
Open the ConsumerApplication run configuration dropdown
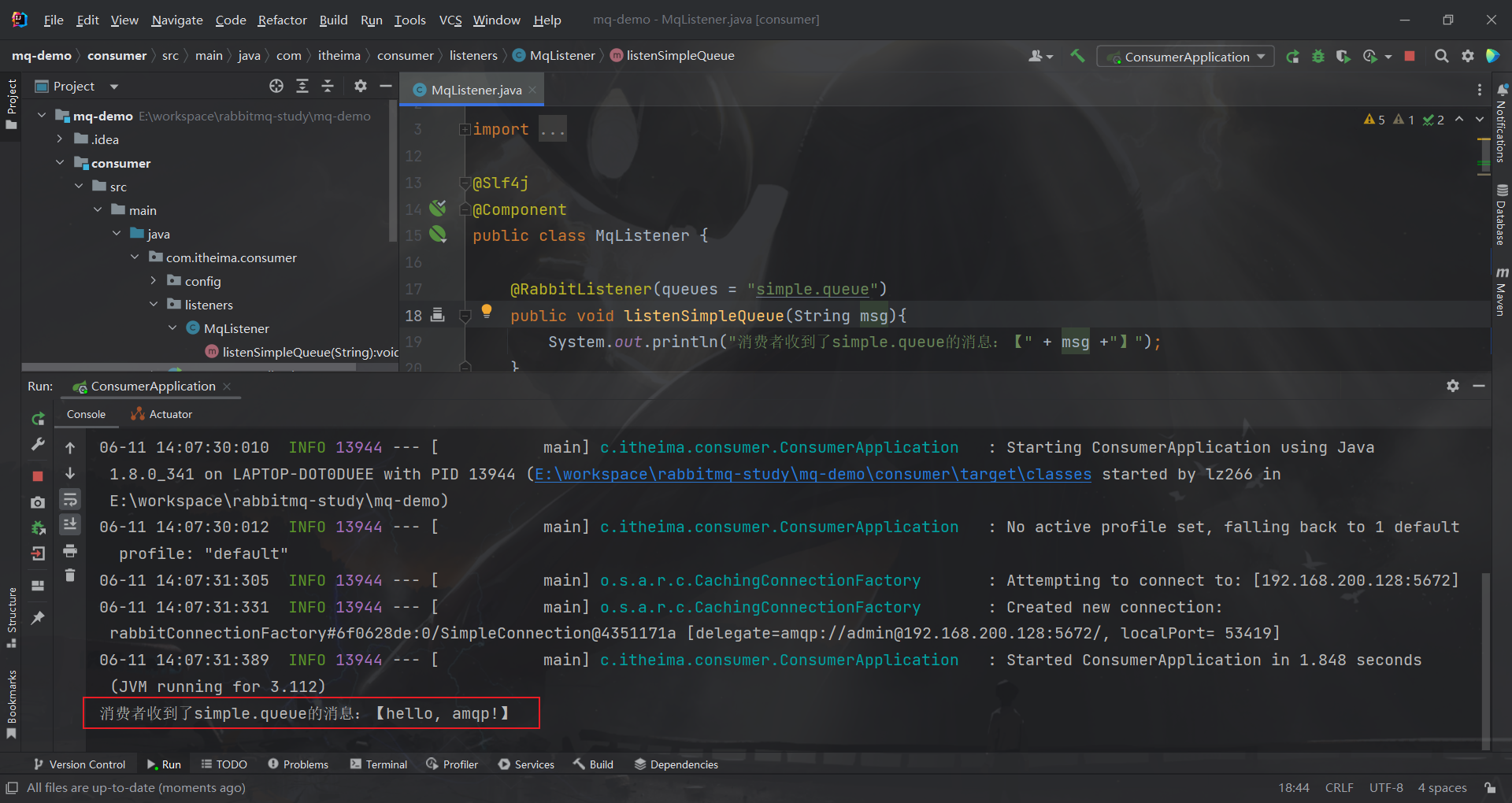pyautogui.click(x=1186, y=57)
